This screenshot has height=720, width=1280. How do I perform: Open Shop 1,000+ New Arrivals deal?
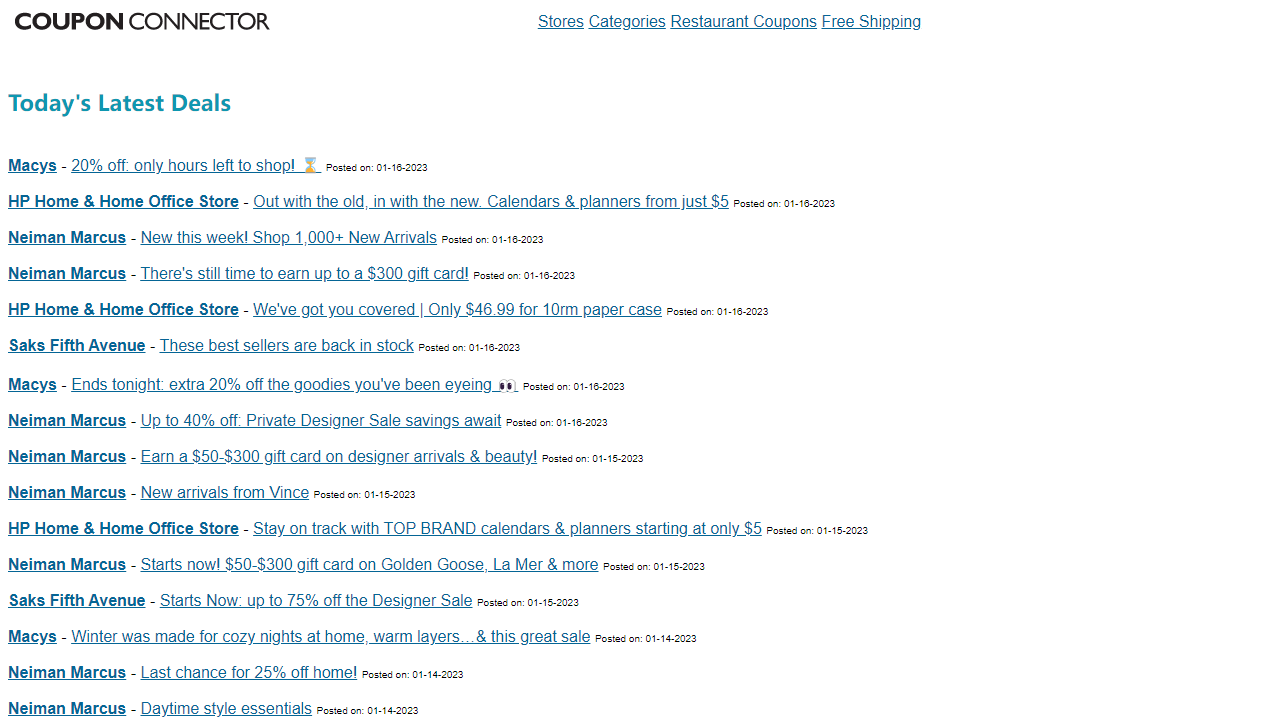(x=288, y=237)
